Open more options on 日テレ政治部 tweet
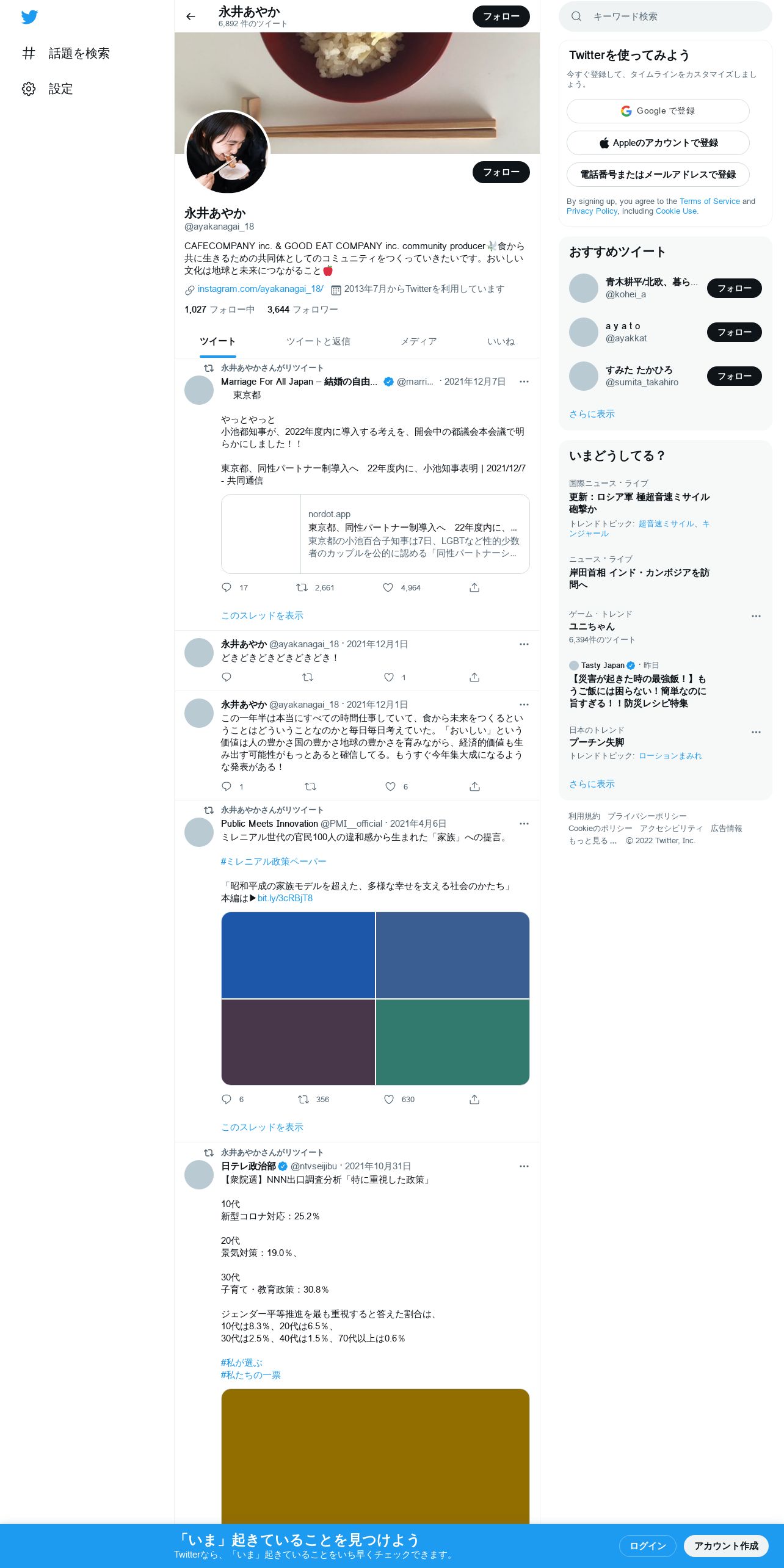 pos(524,1166)
